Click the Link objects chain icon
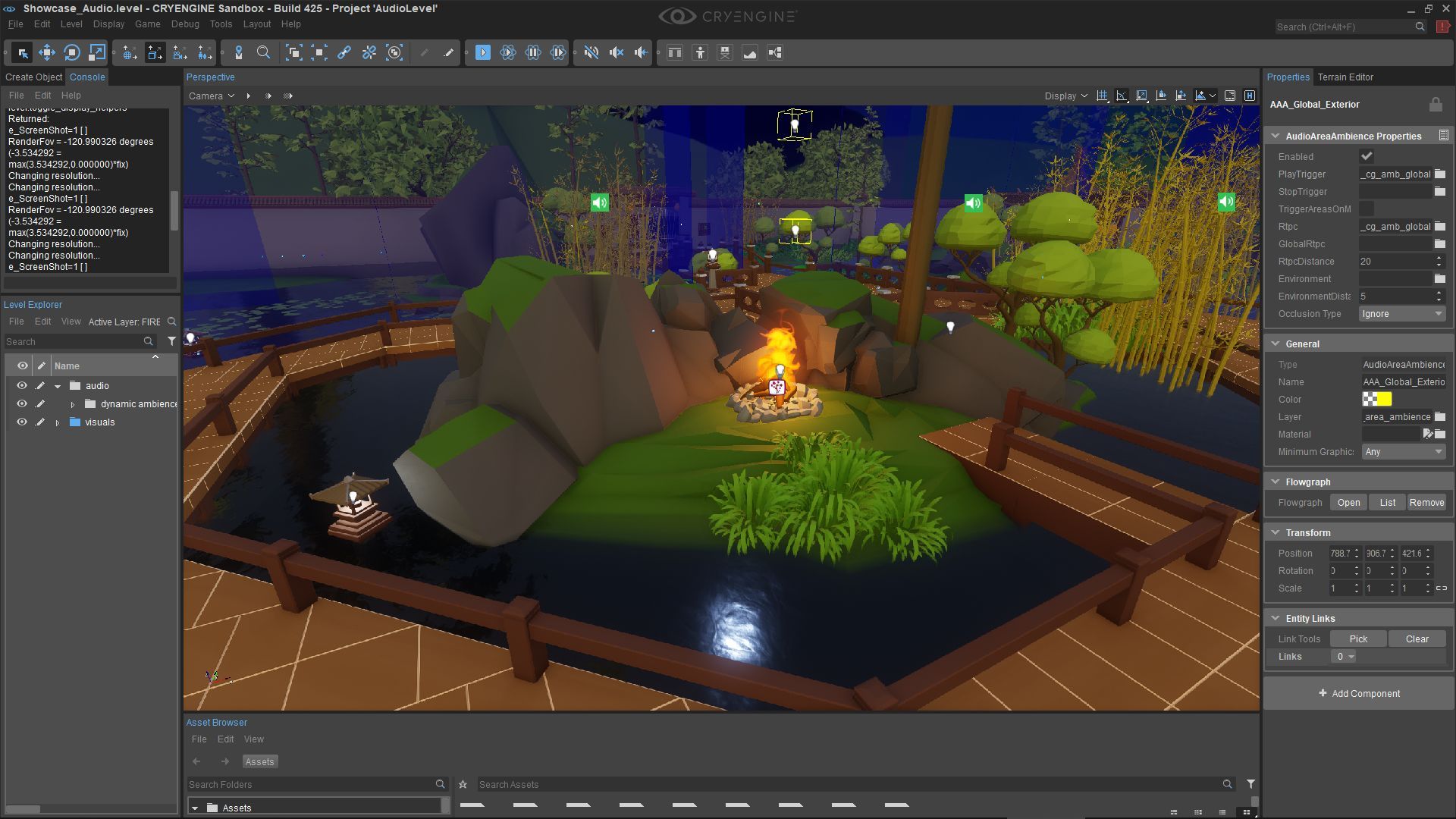This screenshot has height=819, width=1456. 344,52
